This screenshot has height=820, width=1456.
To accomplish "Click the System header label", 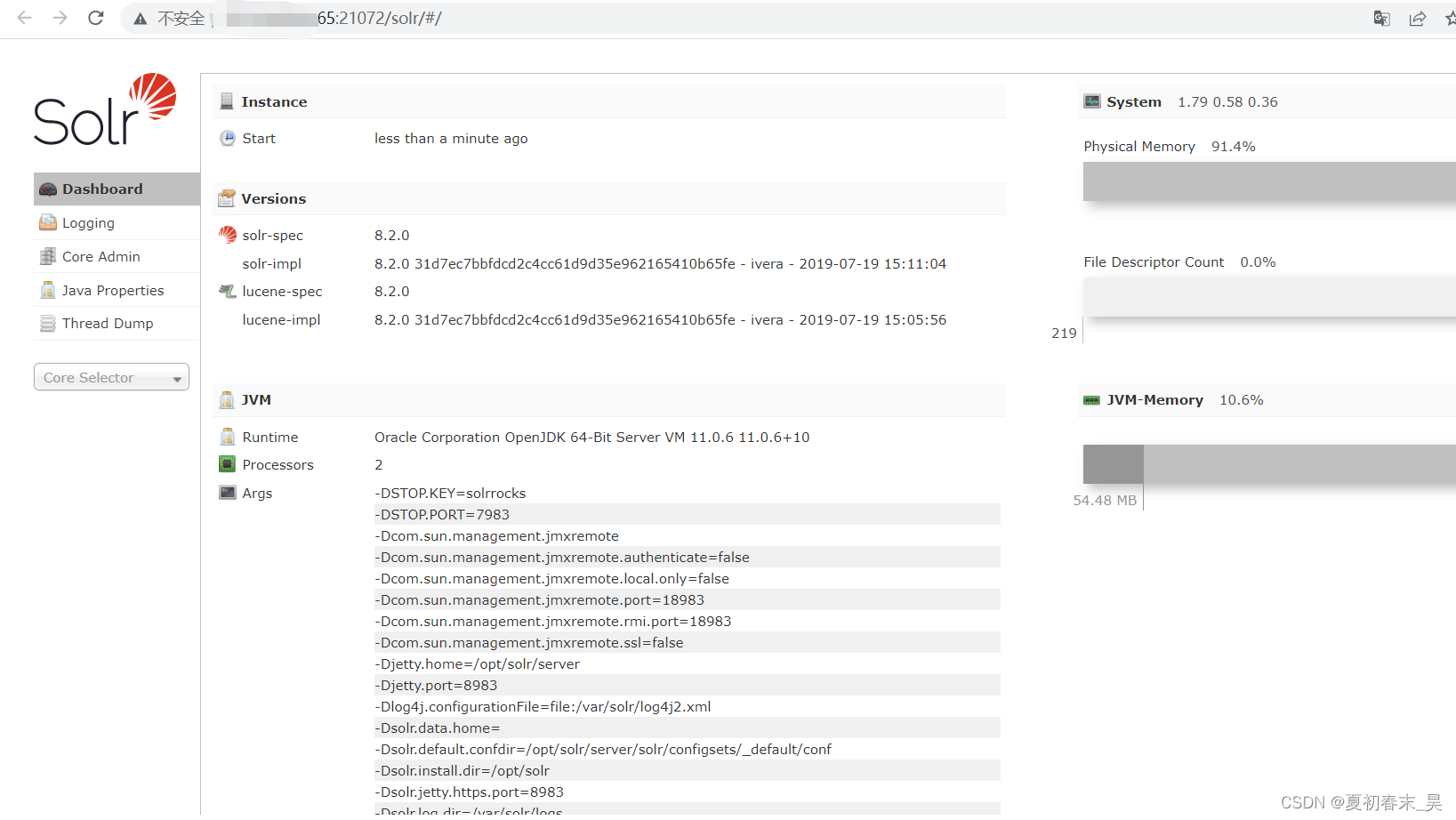I will pyautogui.click(x=1134, y=101).
